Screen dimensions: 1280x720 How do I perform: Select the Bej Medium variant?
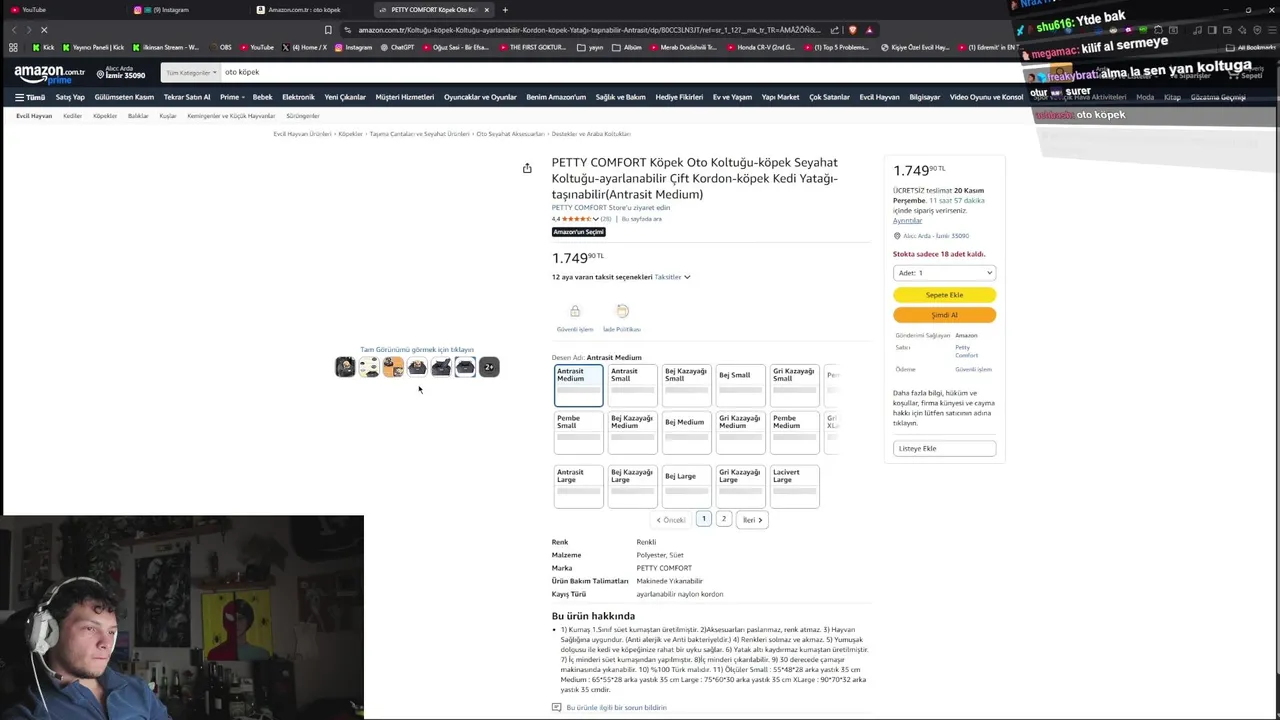point(687,433)
